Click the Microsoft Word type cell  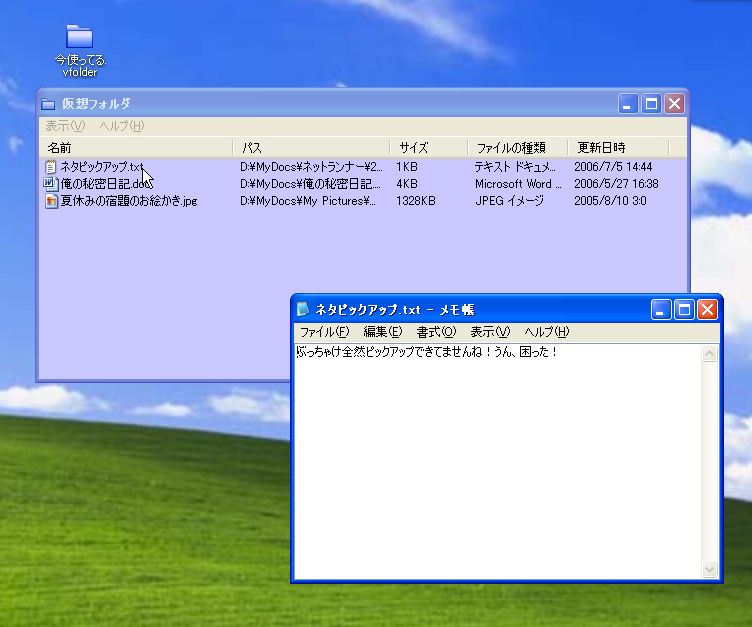click(518, 184)
